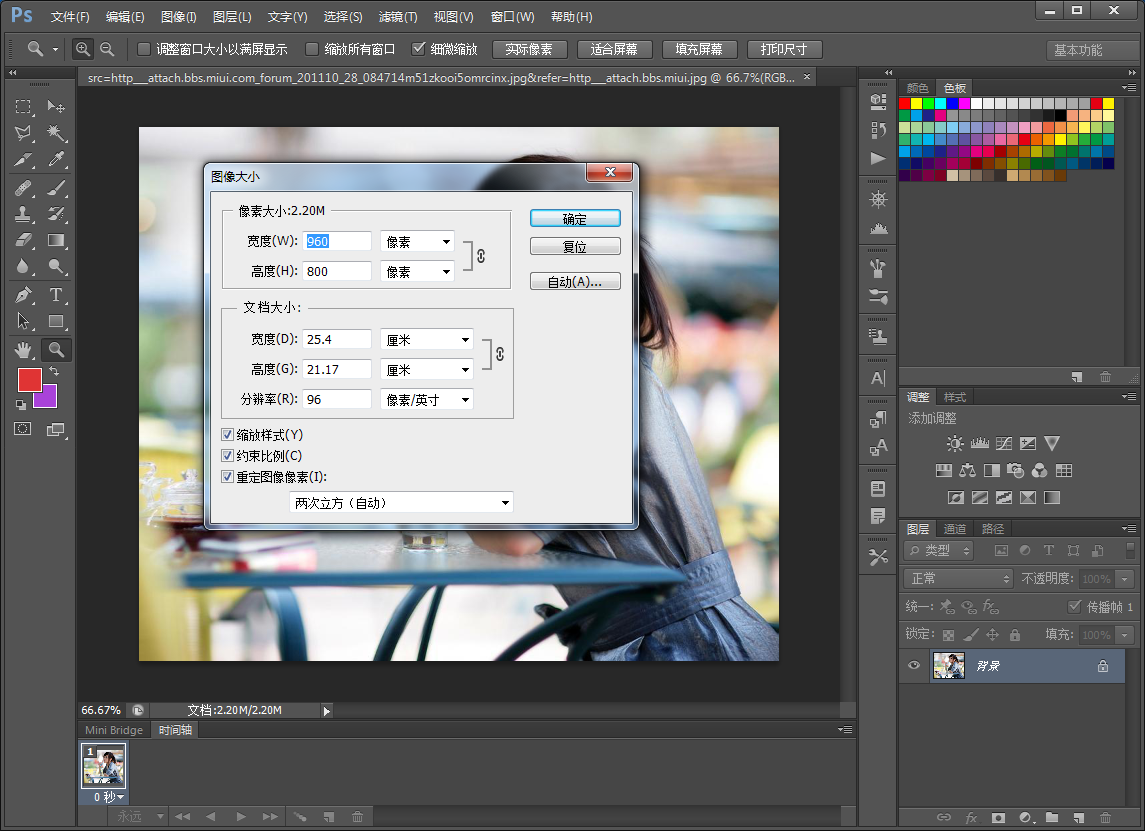The height and width of the screenshot is (831, 1145).
Task: Select the Pen tool
Action: [24, 294]
